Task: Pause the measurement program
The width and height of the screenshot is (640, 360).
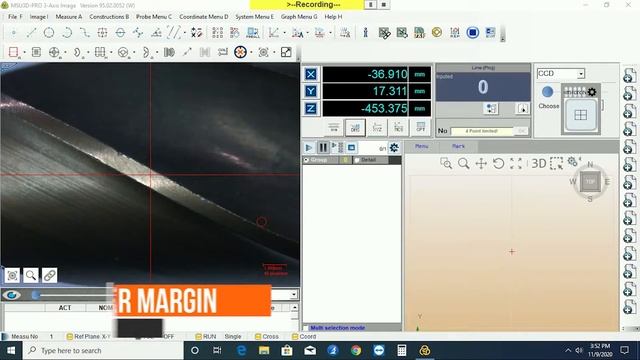Action: (x=323, y=148)
